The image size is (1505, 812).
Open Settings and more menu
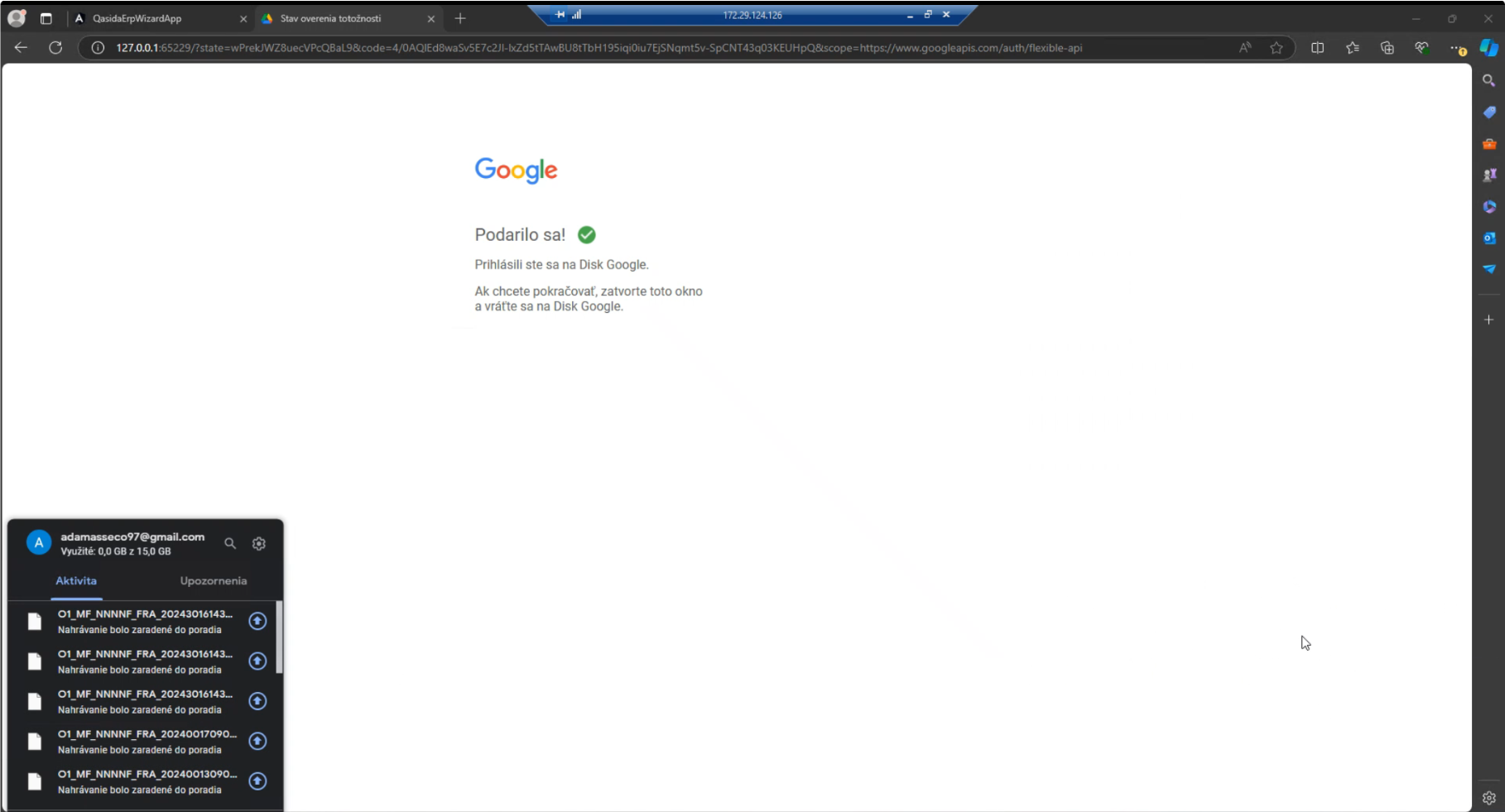coord(1457,48)
